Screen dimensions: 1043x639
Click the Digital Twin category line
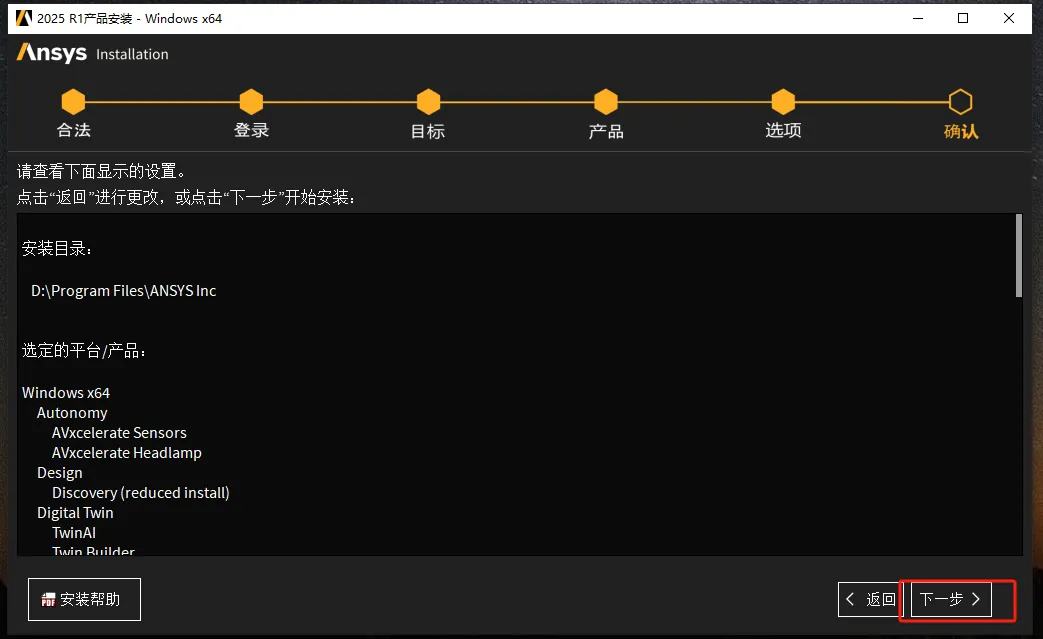[75, 513]
